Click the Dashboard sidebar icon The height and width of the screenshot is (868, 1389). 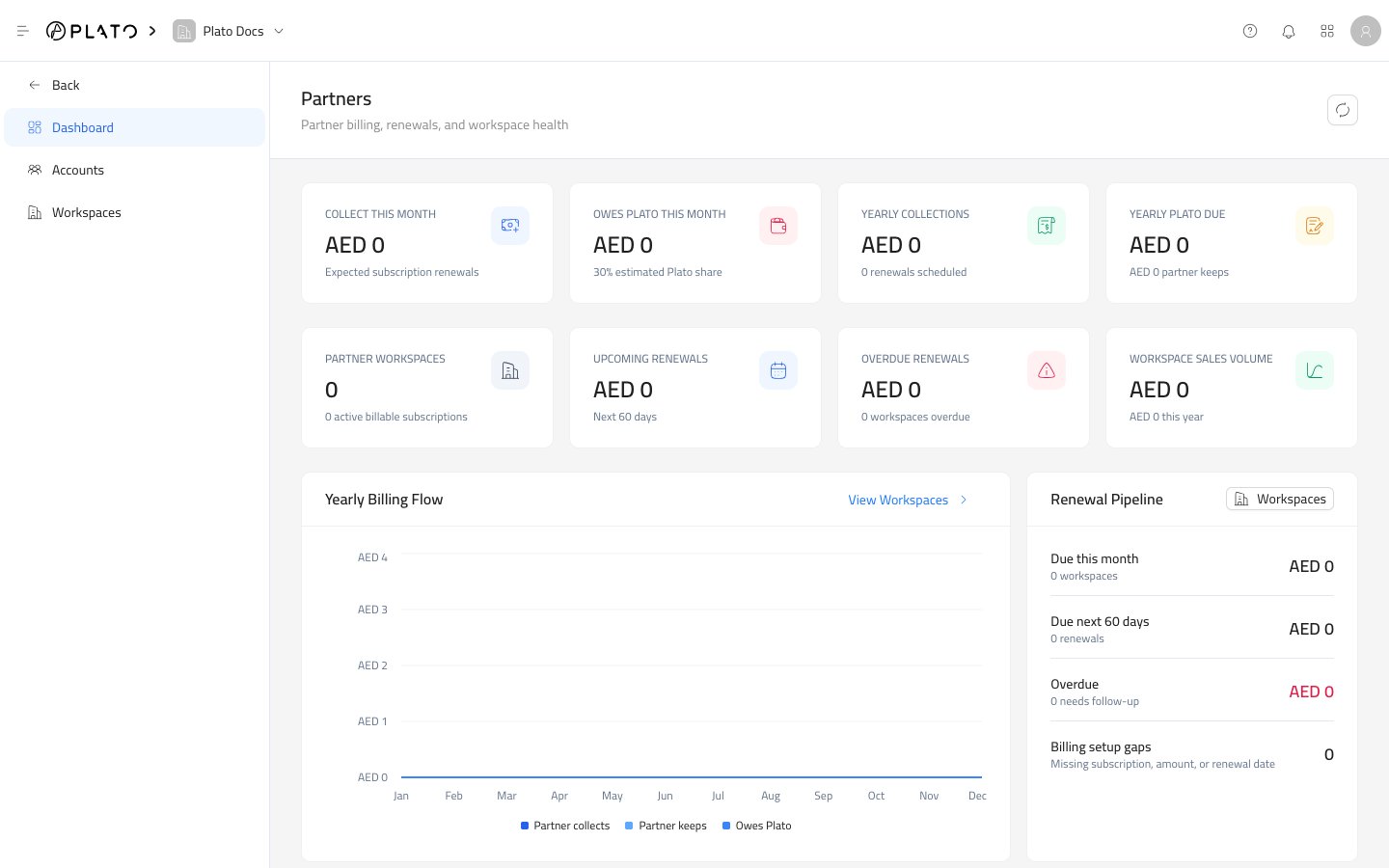(x=35, y=127)
